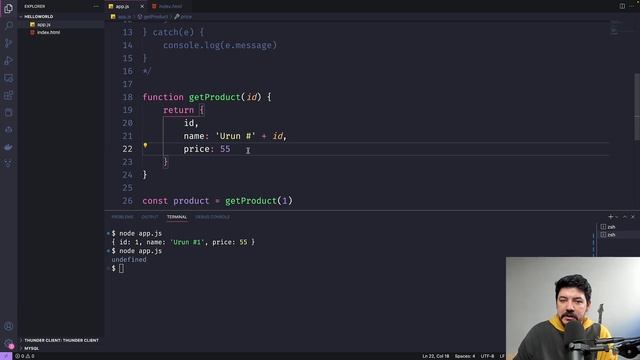
Task: Open the Explorer view in activity bar
Action: click(8, 9)
